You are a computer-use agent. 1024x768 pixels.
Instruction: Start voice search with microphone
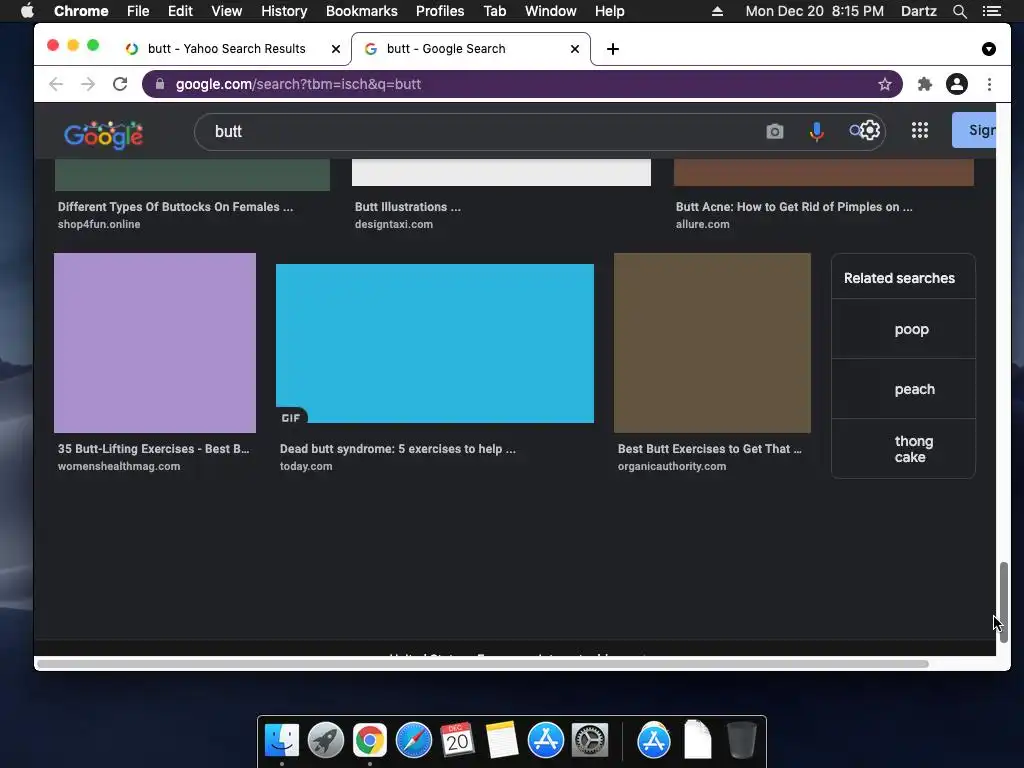point(816,132)
